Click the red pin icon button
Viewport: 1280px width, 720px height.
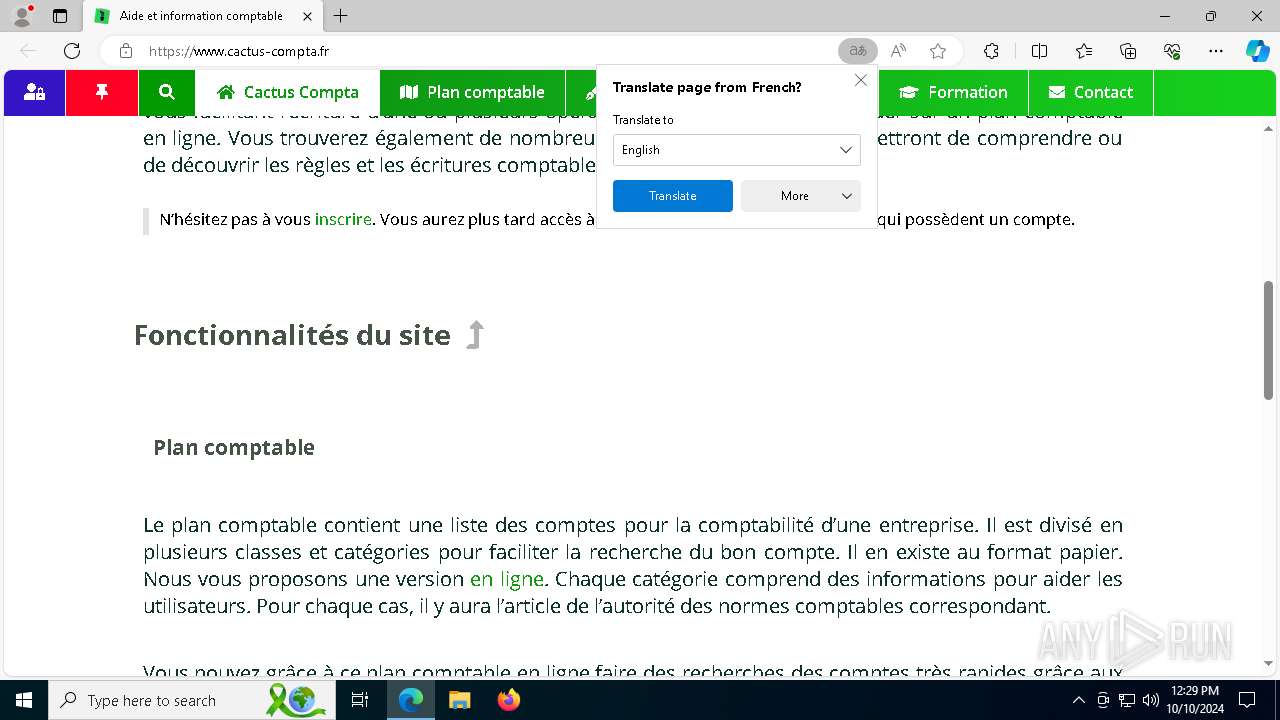102,92
